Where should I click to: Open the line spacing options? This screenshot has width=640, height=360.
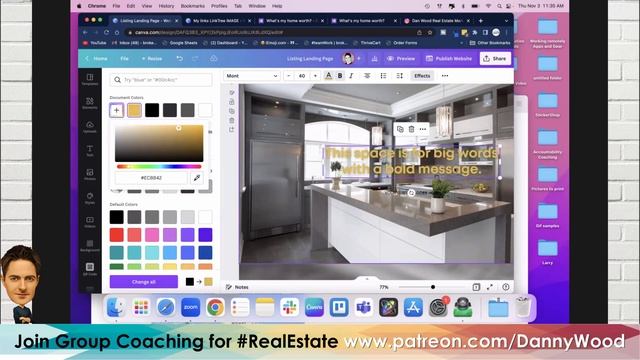point(400,76)
